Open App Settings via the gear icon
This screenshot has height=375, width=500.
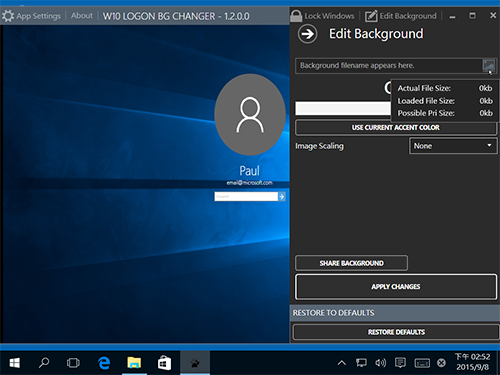pyautogui.click(x=8, y=16)
